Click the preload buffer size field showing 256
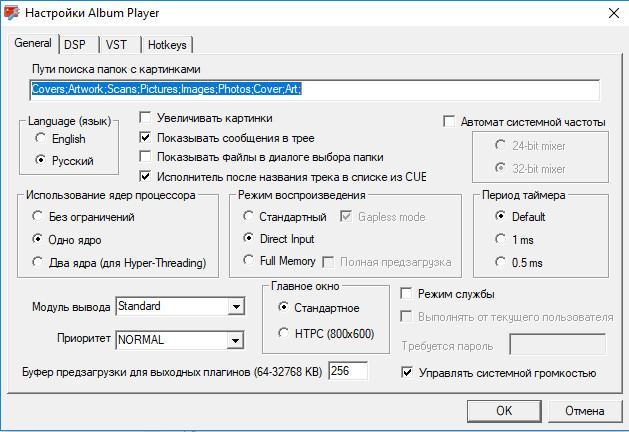Image resolution: width=629 pixels, height=432 pixels. pyautogui.click(x=348, y=371)
